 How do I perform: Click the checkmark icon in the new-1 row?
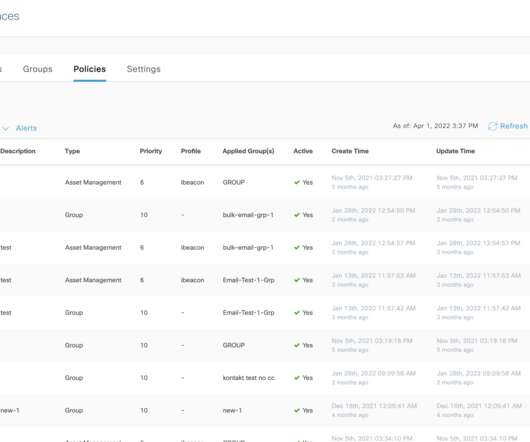297,411
